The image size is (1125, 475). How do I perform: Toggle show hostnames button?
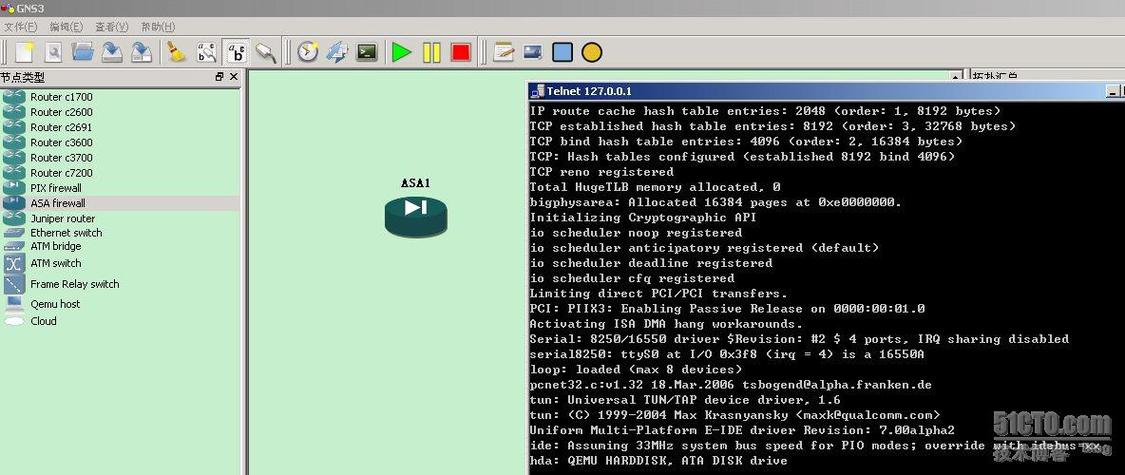(236, 52)
